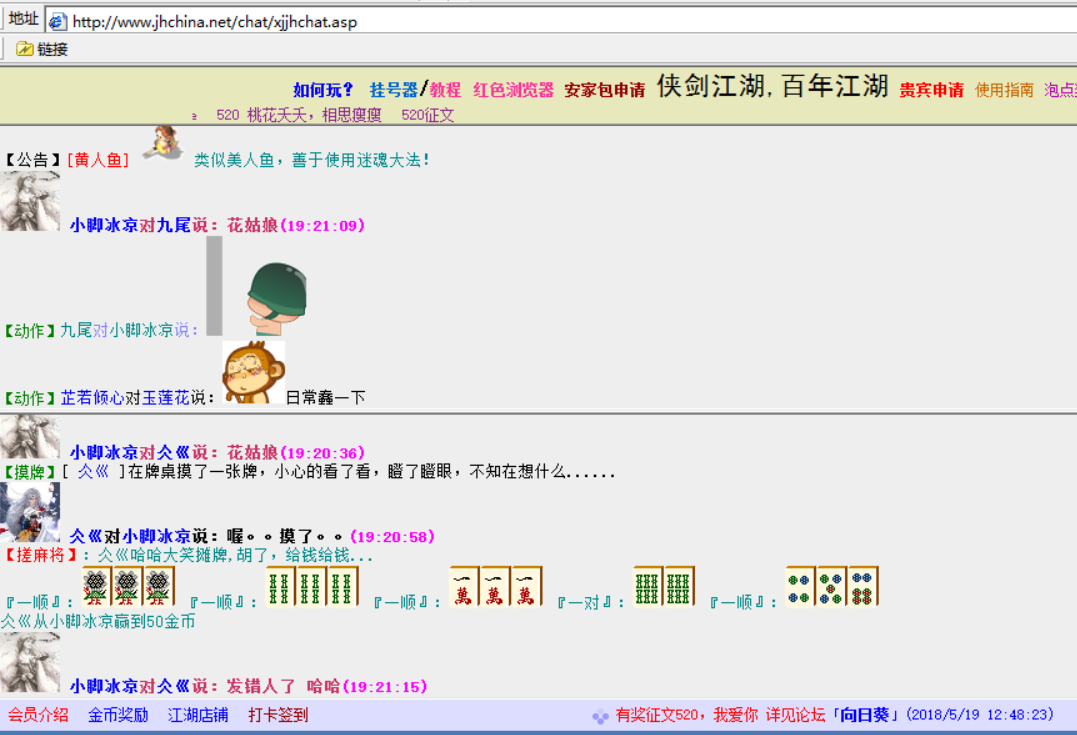Click the IE page icon in address bar

click(58, 22)
